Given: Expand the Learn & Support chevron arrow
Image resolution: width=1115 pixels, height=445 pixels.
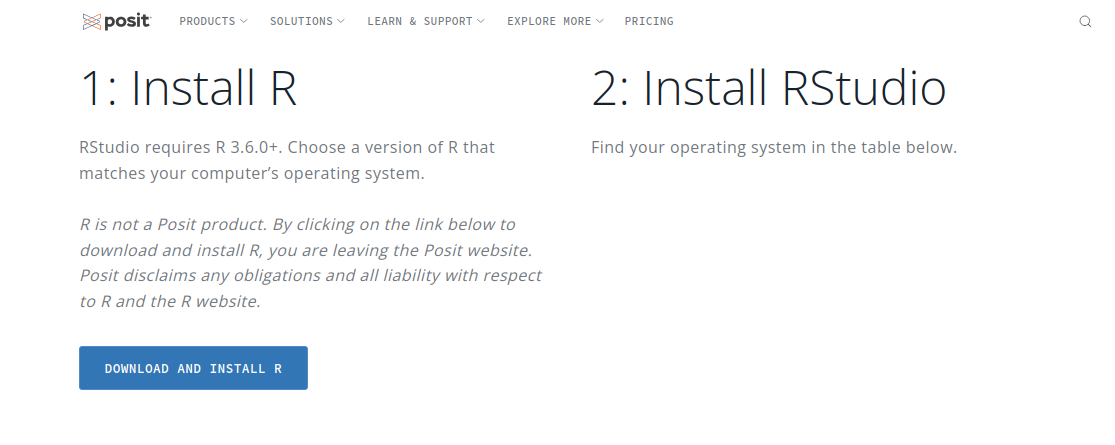Looking at the screenshot, I should [481, 21].
